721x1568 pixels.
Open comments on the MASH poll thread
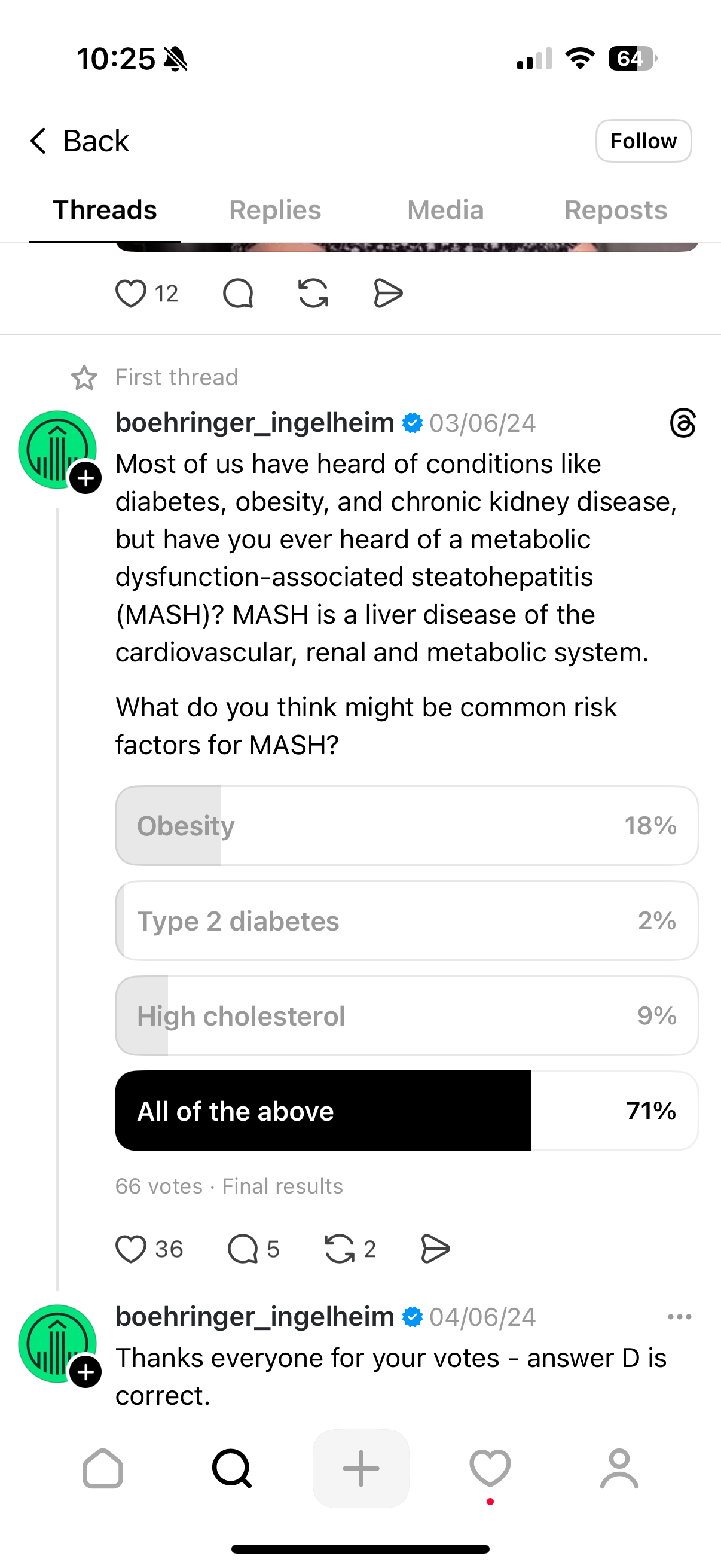(x=243, y=1250)
